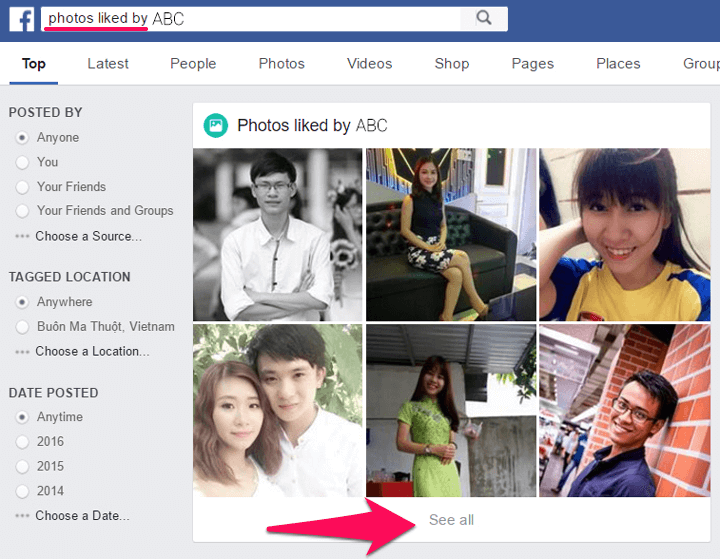The width and height of the screenshot is (720, 559).
Task: Filter date posted to 2016
Action: tap(23, 442)
